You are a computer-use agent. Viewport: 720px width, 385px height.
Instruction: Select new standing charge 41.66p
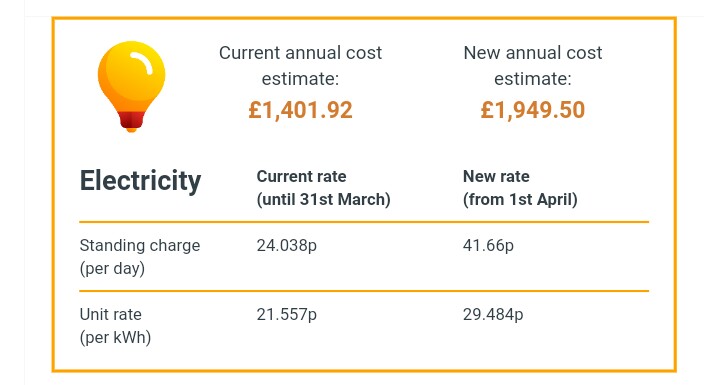pyautogui.click(x=488, y=246)
